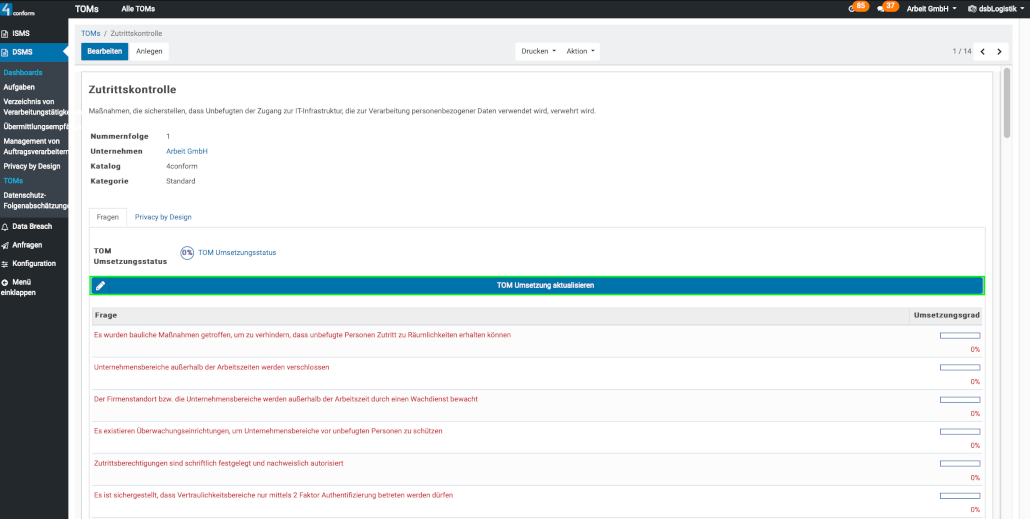Click TOM Umsetzung aktualisieren button

tap(537, 286)
